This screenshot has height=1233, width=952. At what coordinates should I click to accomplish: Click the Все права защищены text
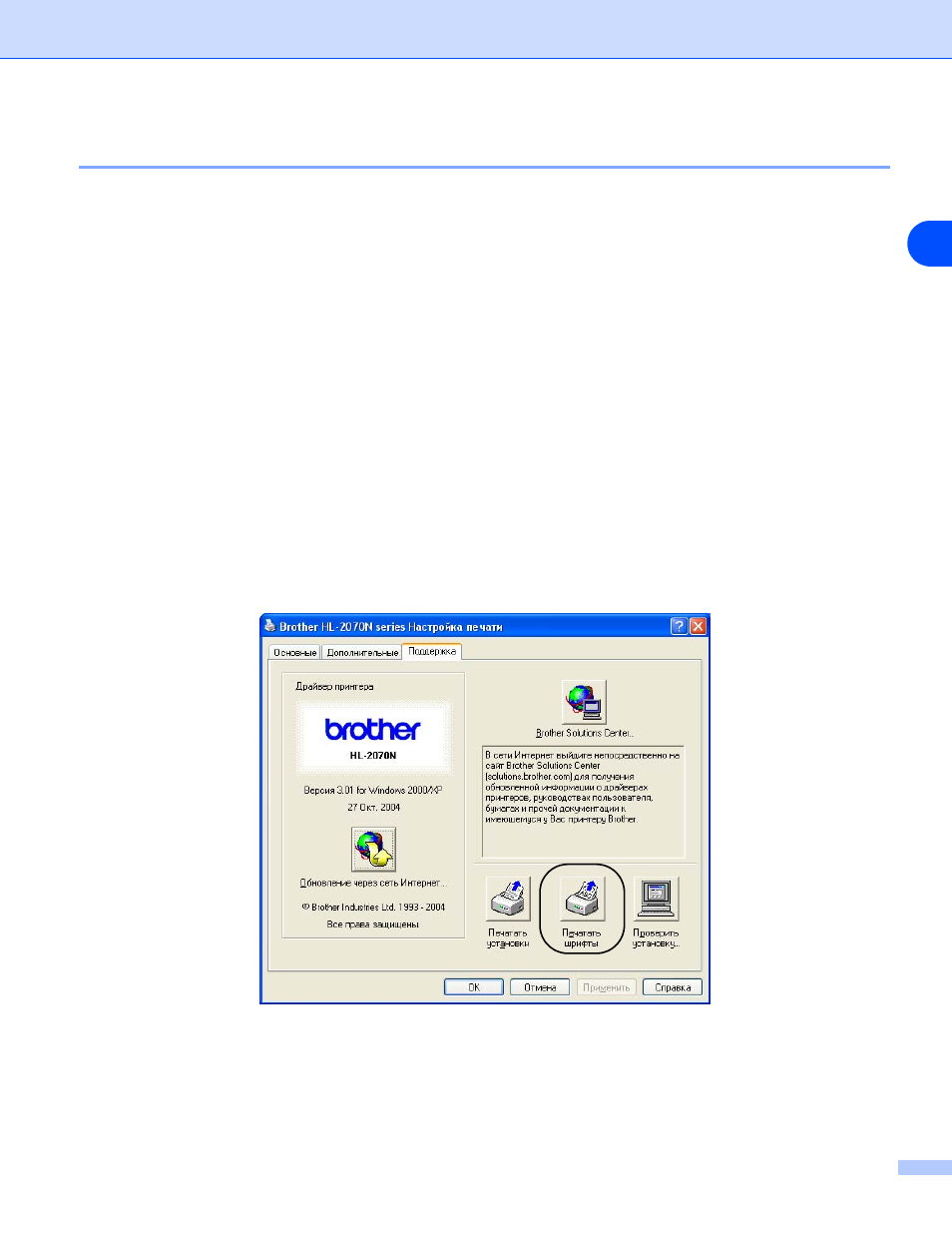(x=373, y=925)
